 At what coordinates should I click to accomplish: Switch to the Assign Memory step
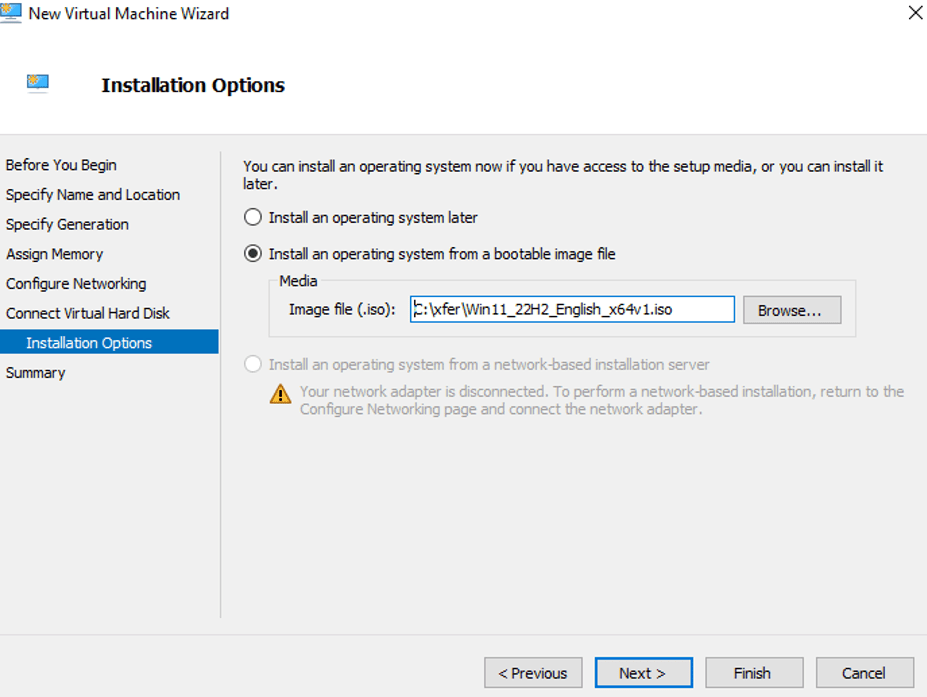(54, 254)
